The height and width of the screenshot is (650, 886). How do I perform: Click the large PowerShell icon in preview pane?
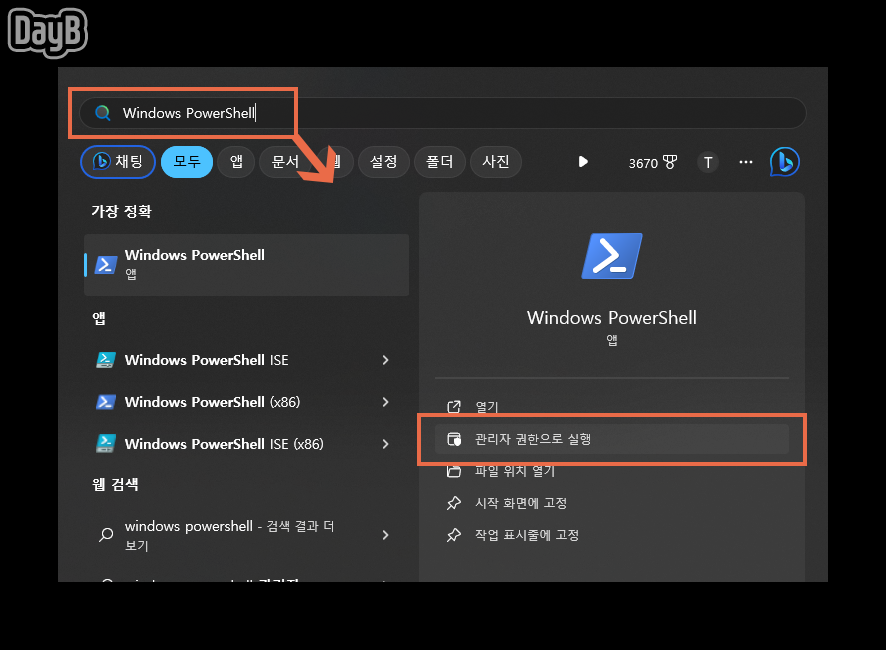coord(612,256)
